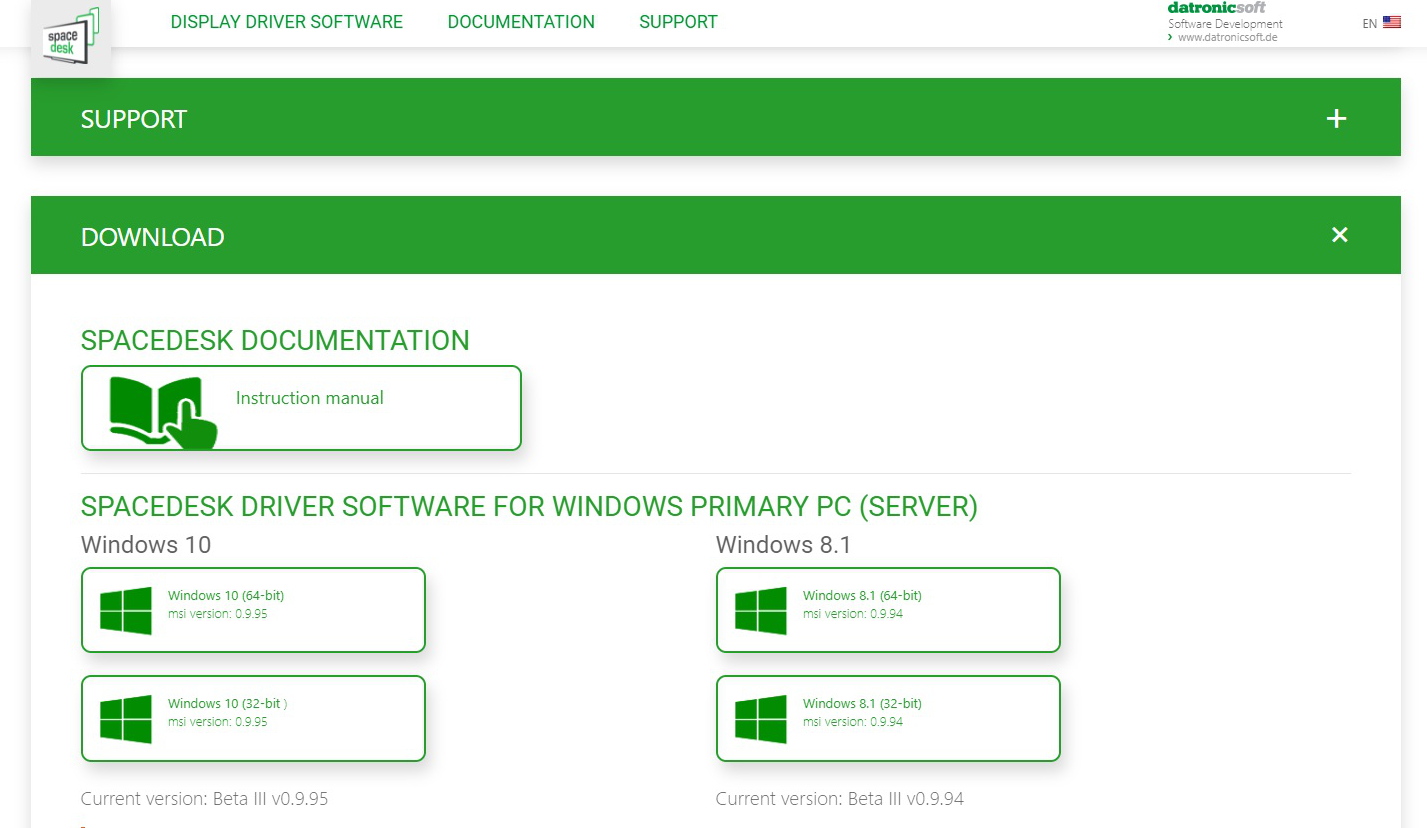
Task: Click the DOWNLOAD section header title
Action: [x=152, y=237]
